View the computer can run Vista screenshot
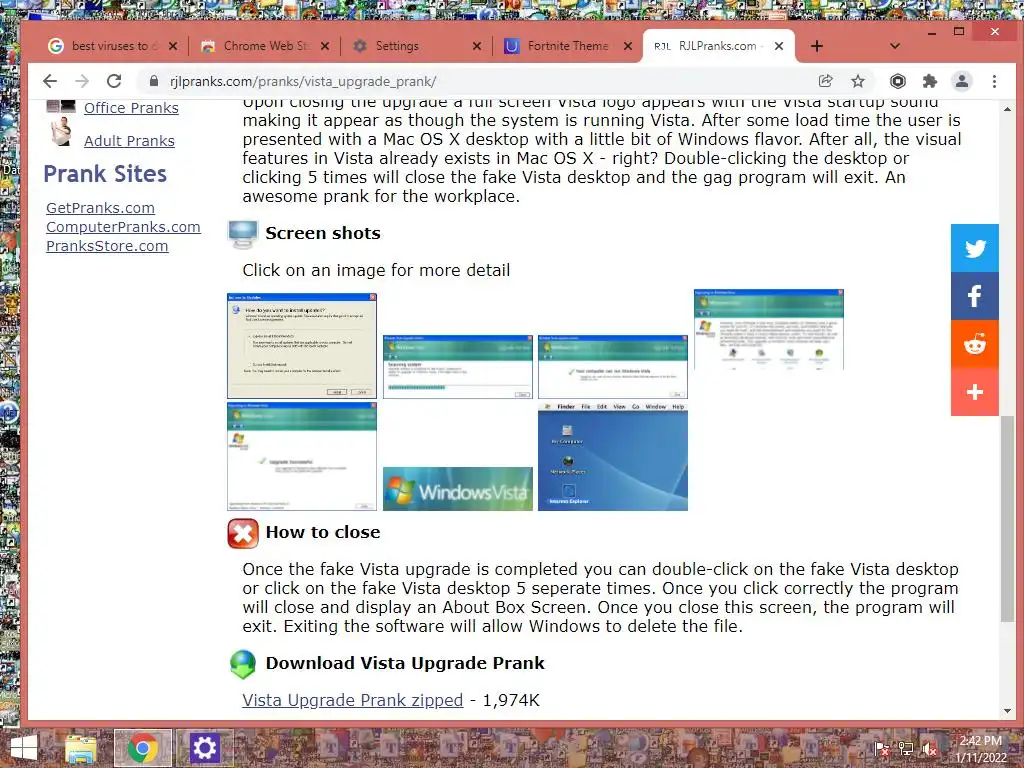1024x768 pixels. click(x=613, y=366)
